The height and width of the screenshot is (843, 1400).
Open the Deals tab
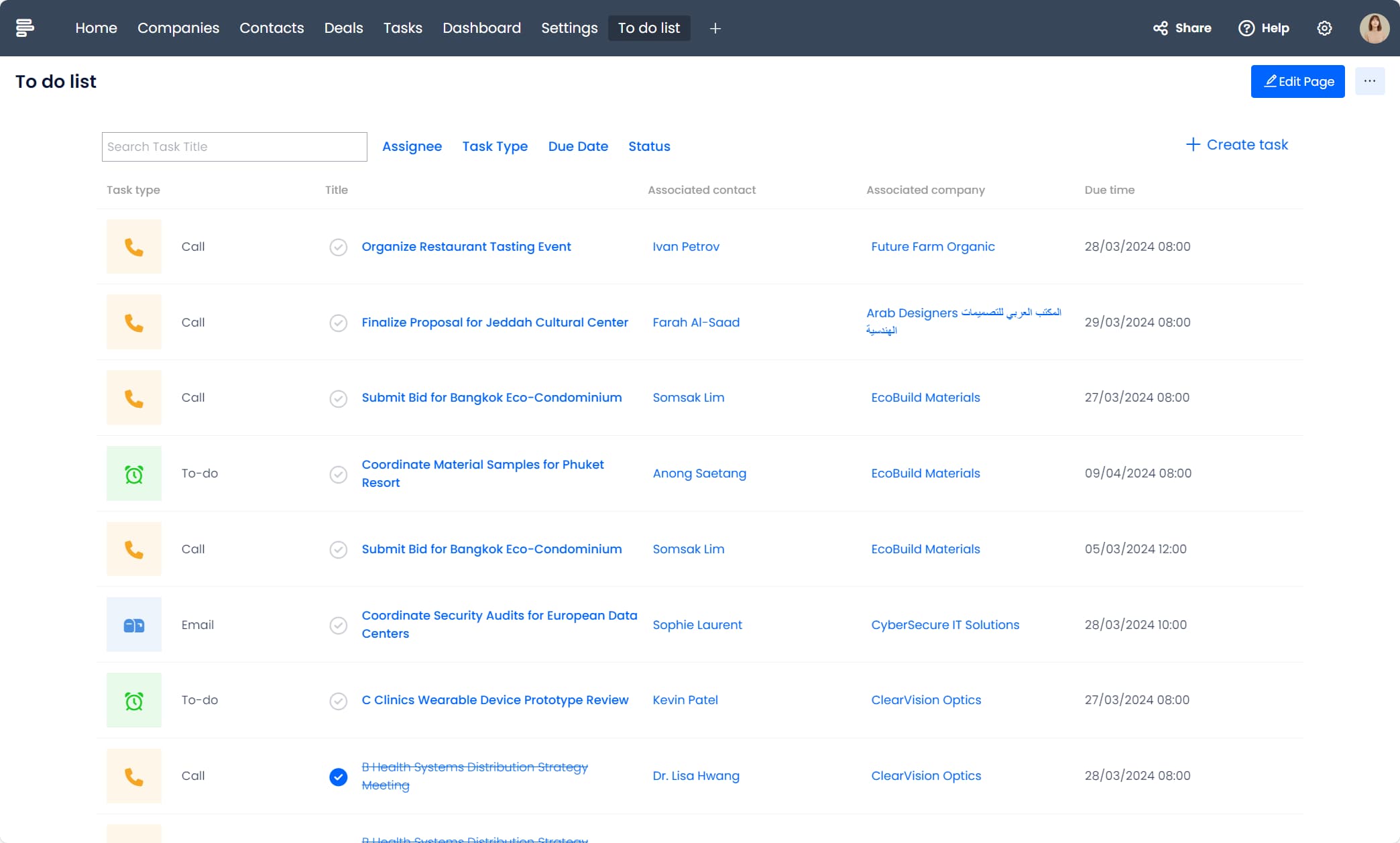[x=343, y=28]
